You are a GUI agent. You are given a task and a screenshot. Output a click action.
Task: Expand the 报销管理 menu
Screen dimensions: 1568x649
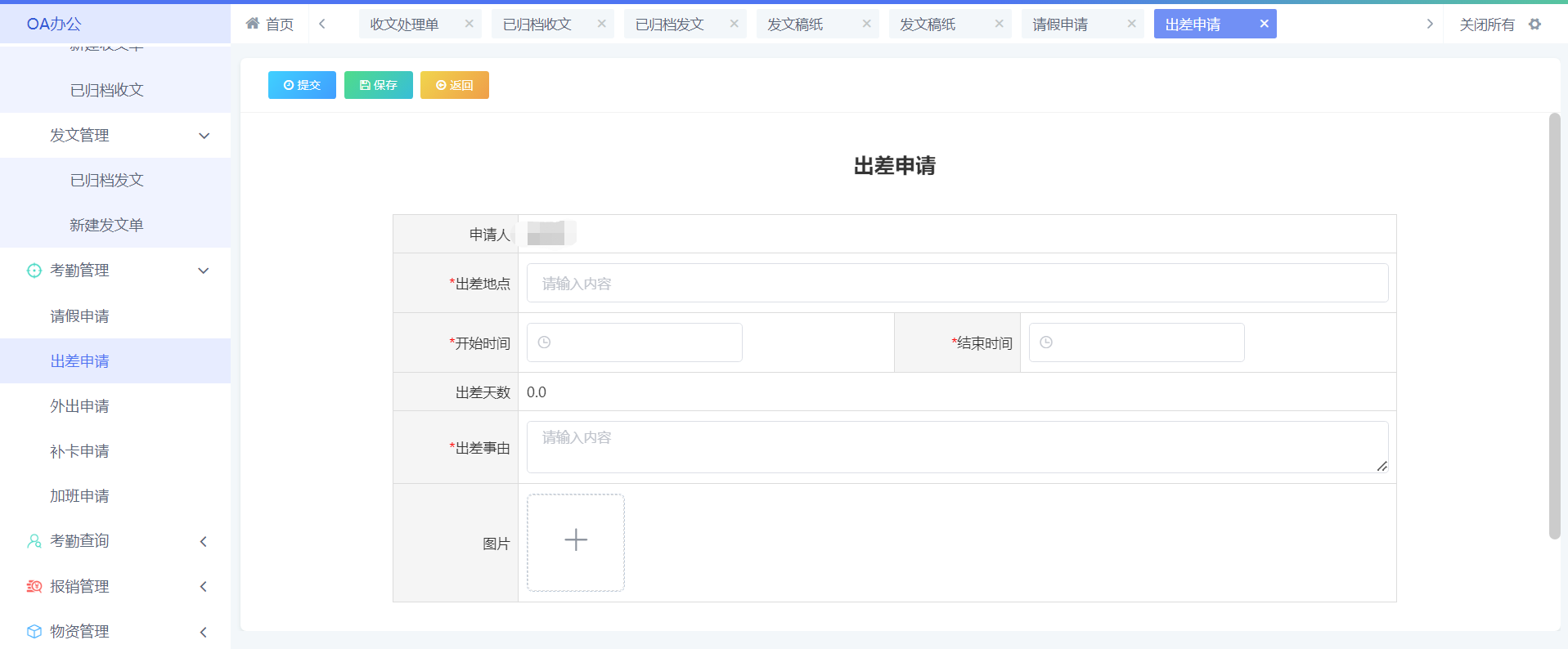pos(204,586)
